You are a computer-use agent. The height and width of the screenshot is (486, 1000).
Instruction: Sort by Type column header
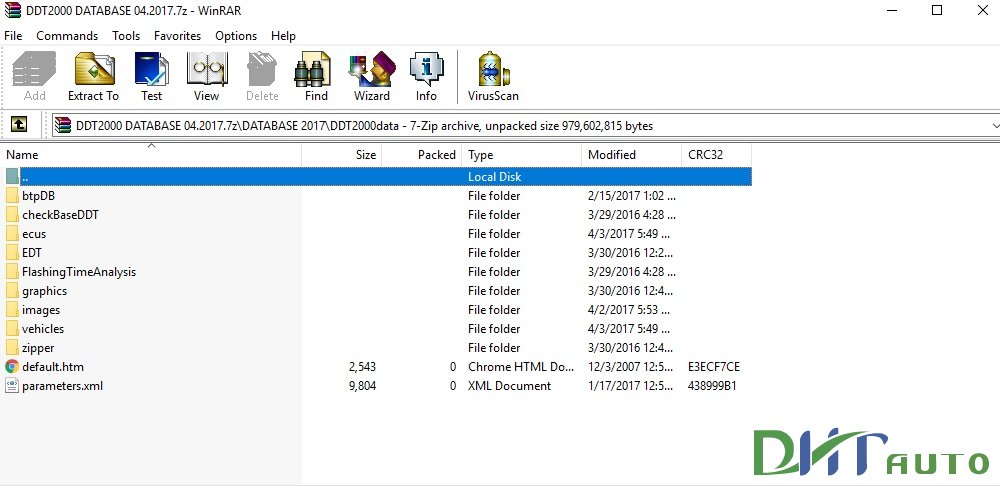[522, 154]
